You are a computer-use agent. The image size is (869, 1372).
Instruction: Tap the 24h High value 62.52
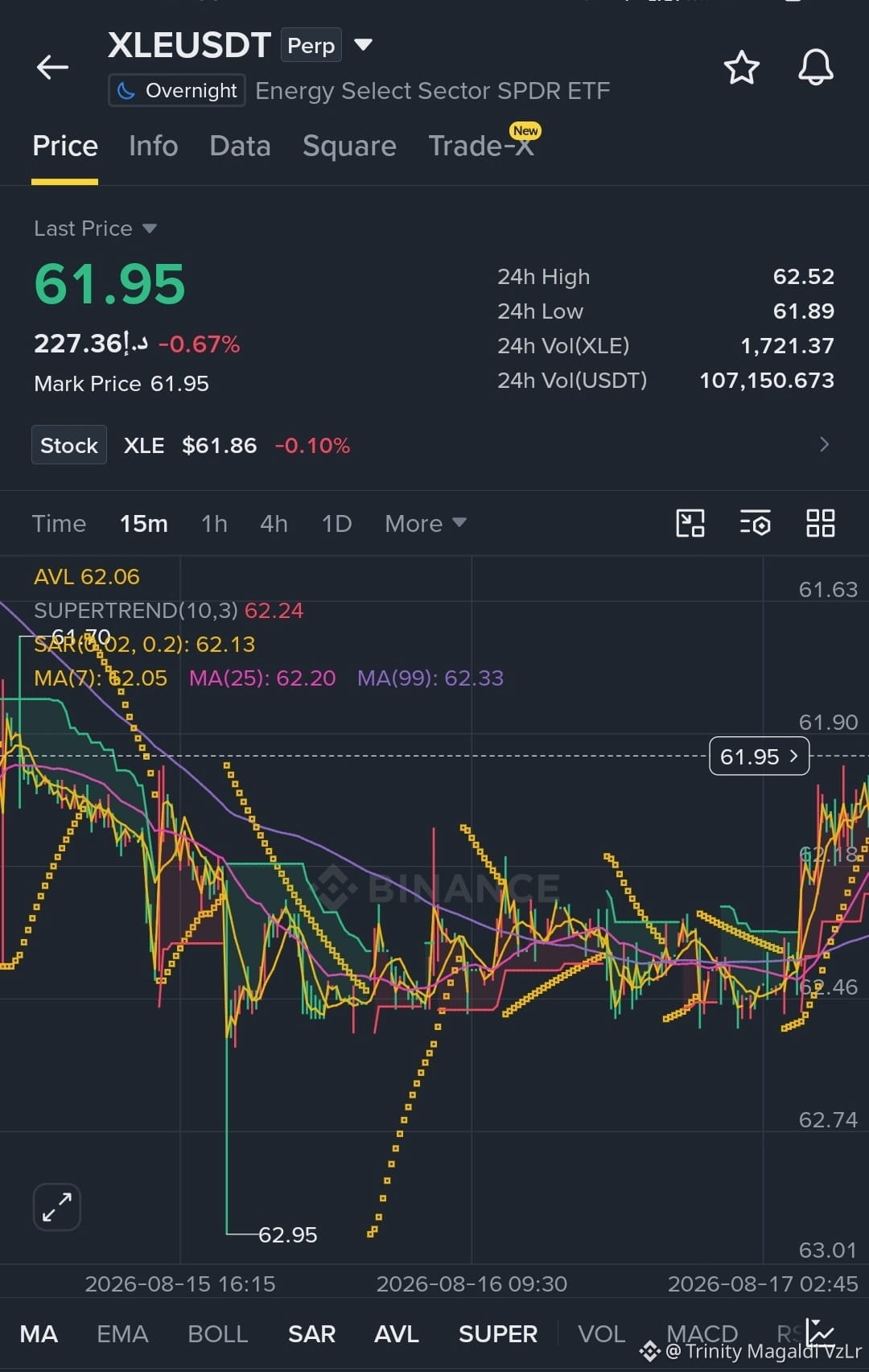(x=803, y=277)
